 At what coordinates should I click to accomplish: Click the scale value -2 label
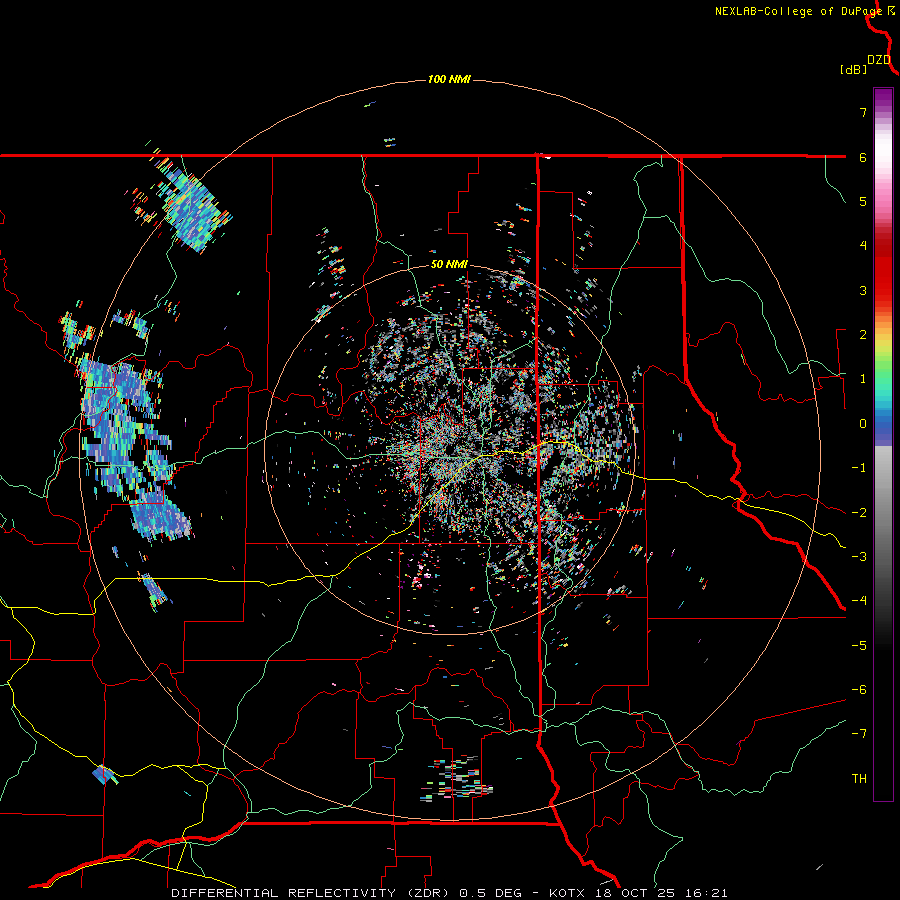click(x=859, y=513)
